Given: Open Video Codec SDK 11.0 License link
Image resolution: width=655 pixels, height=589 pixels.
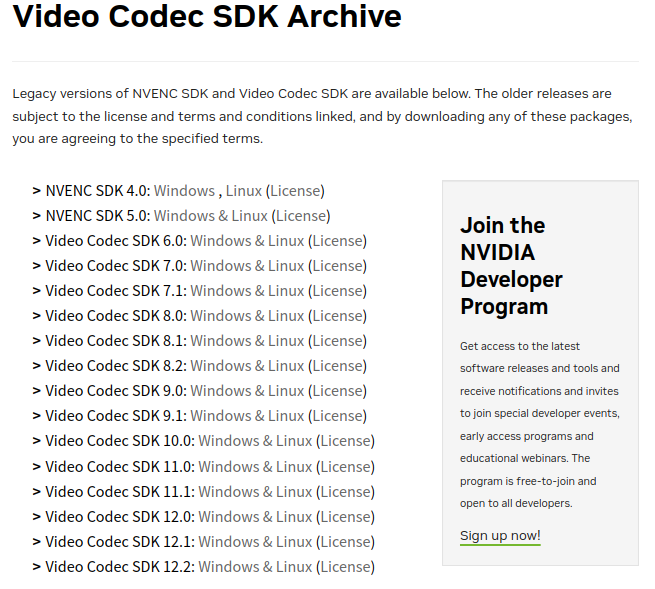Looking at the screenshot, I should [345, 467].
